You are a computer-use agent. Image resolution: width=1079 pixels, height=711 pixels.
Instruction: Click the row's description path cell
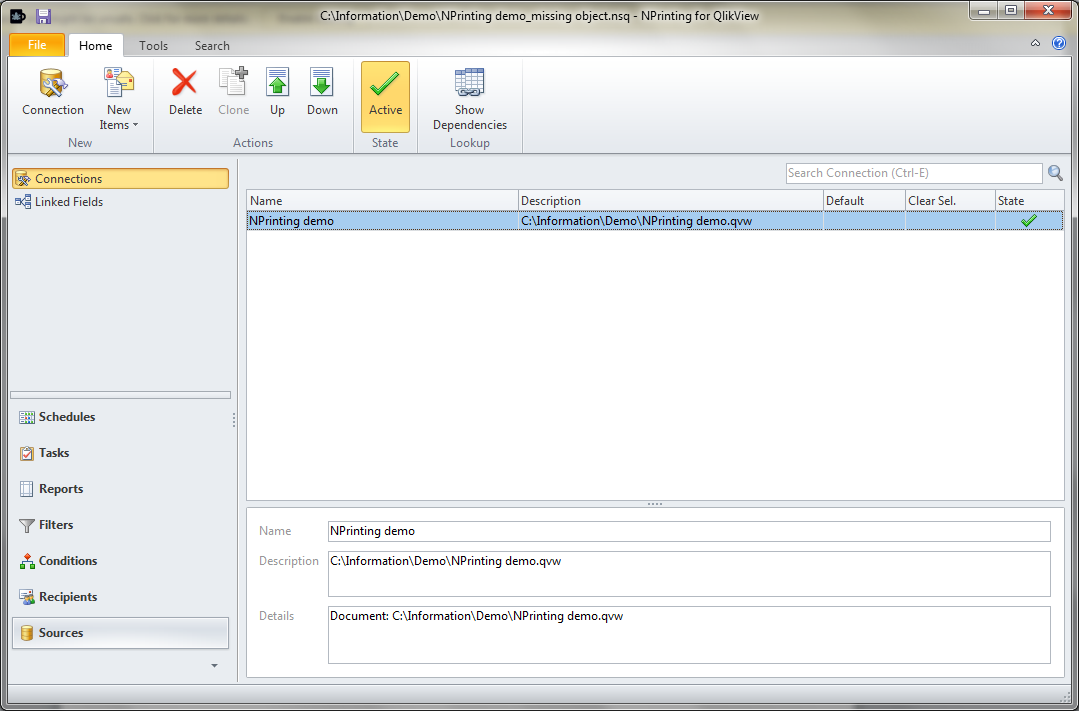671,221
